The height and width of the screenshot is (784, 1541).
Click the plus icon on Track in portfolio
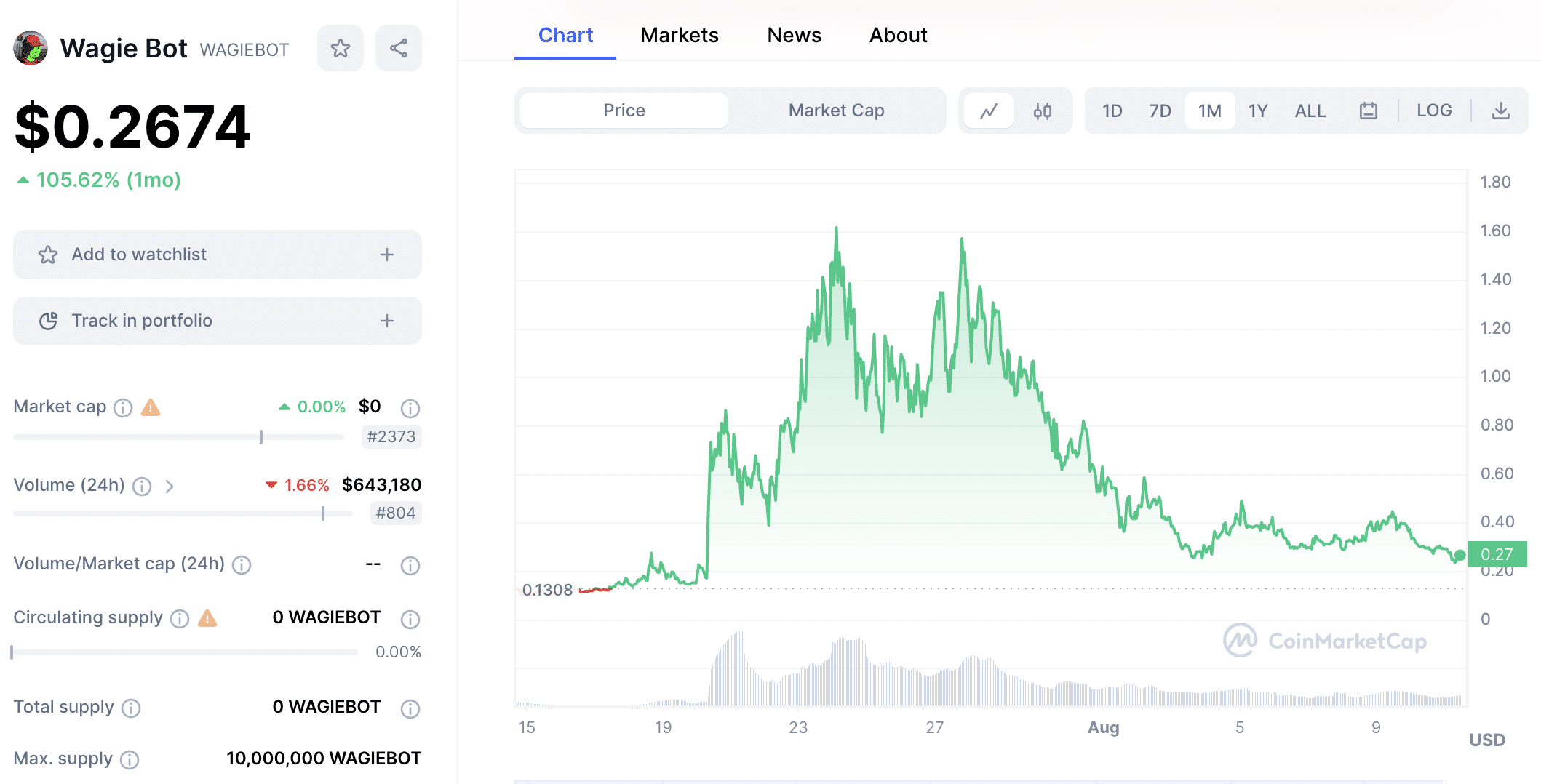[387, 321]
